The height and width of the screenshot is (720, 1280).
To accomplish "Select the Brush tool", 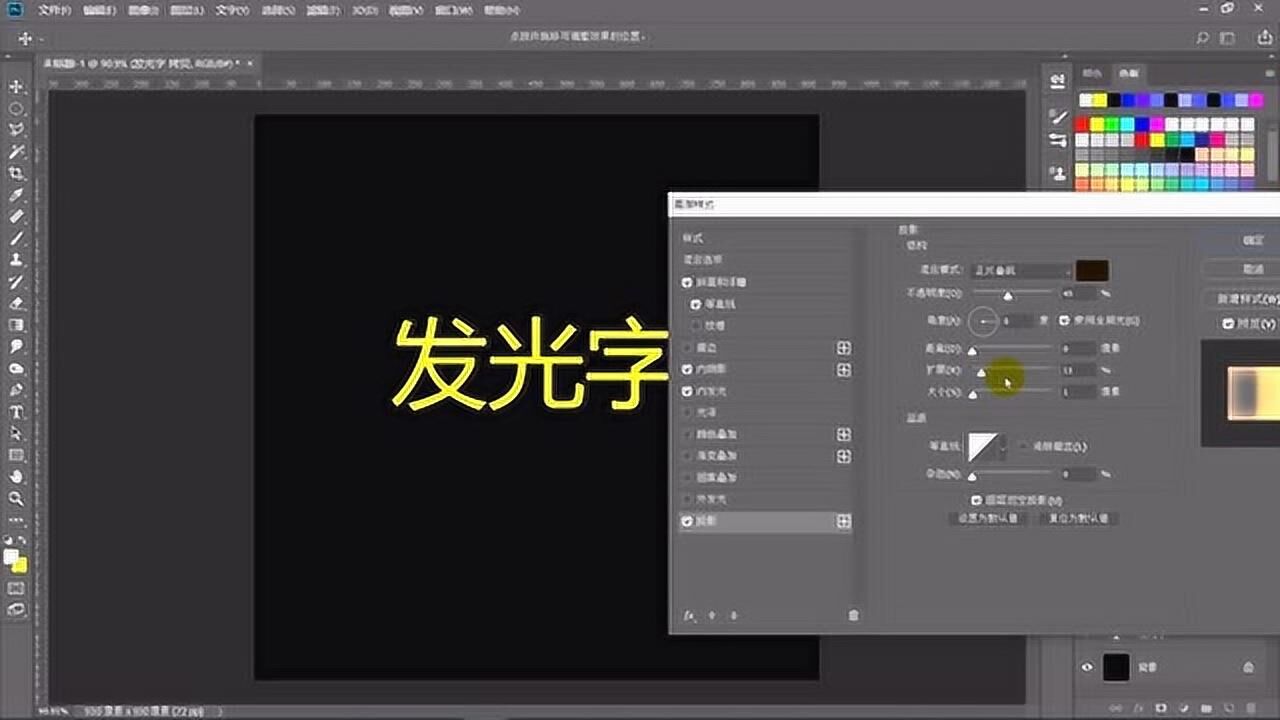I will pyautogui.click(x=16, y=239).
